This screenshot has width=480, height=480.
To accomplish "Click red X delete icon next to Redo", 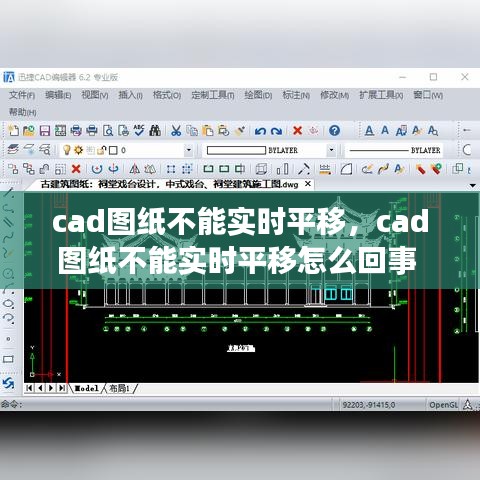I will point(297,130).
